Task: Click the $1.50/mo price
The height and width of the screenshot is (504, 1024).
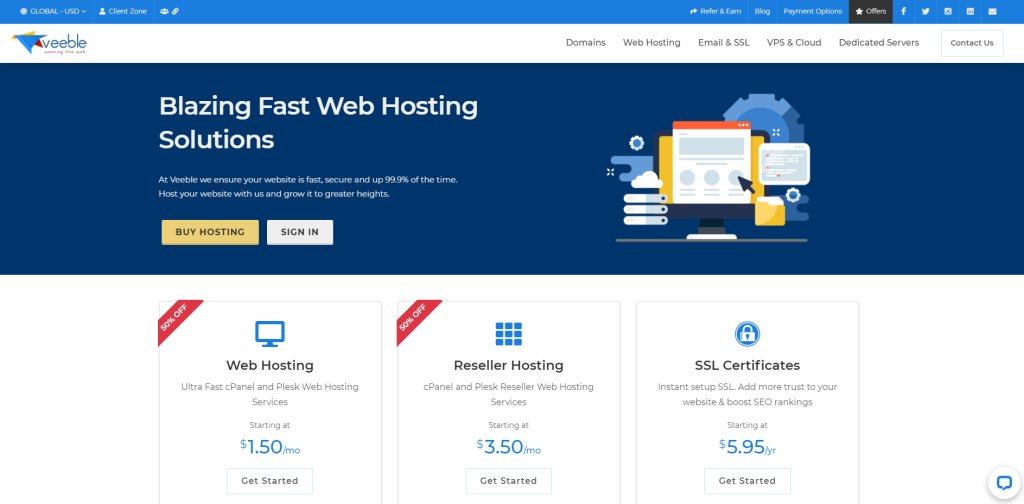Action: (x=270, y=447)
